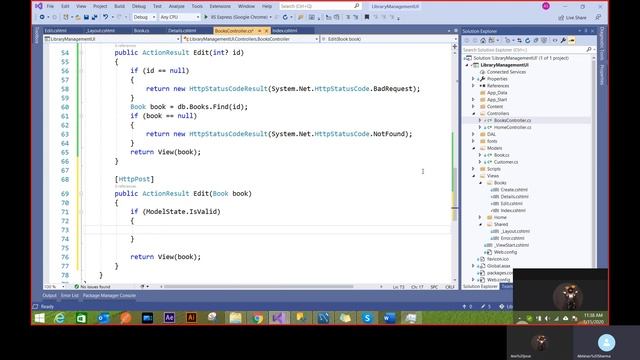640x360 pixels.
Task: Click the Home icon in Solution Explorer
Action: (x=483, y=40)
